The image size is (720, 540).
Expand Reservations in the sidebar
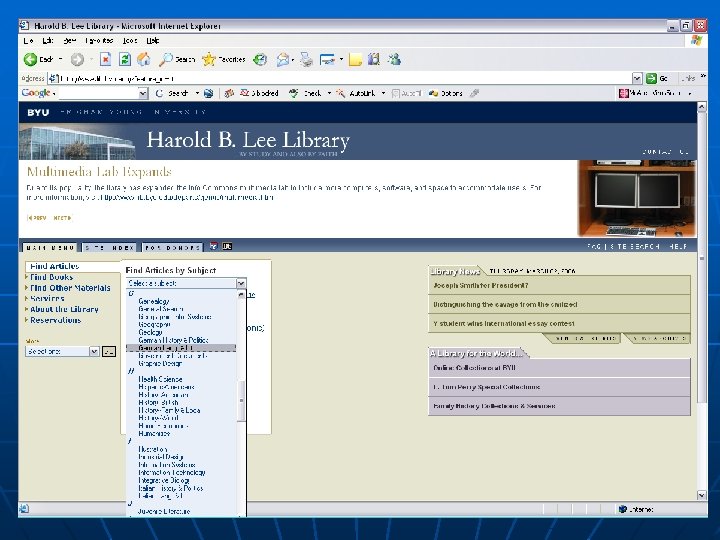(x=55, y=320)
